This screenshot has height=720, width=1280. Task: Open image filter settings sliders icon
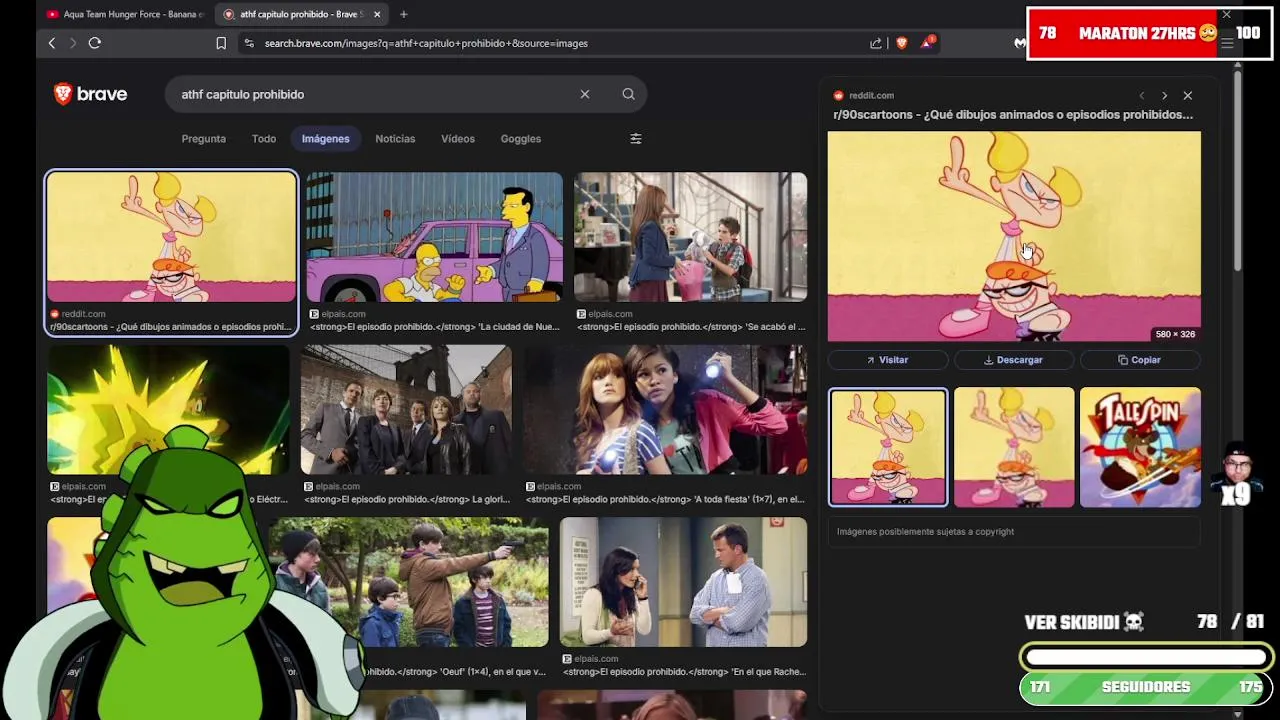click(636, 139)
